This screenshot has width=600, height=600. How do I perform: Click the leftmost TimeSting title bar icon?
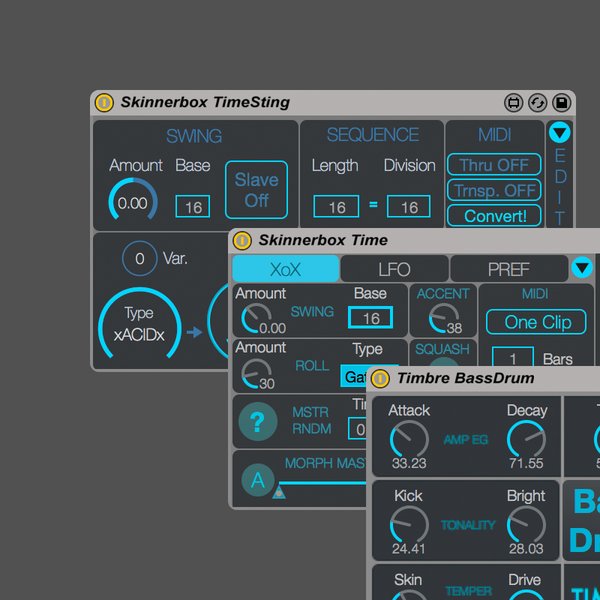coord(513,103)
